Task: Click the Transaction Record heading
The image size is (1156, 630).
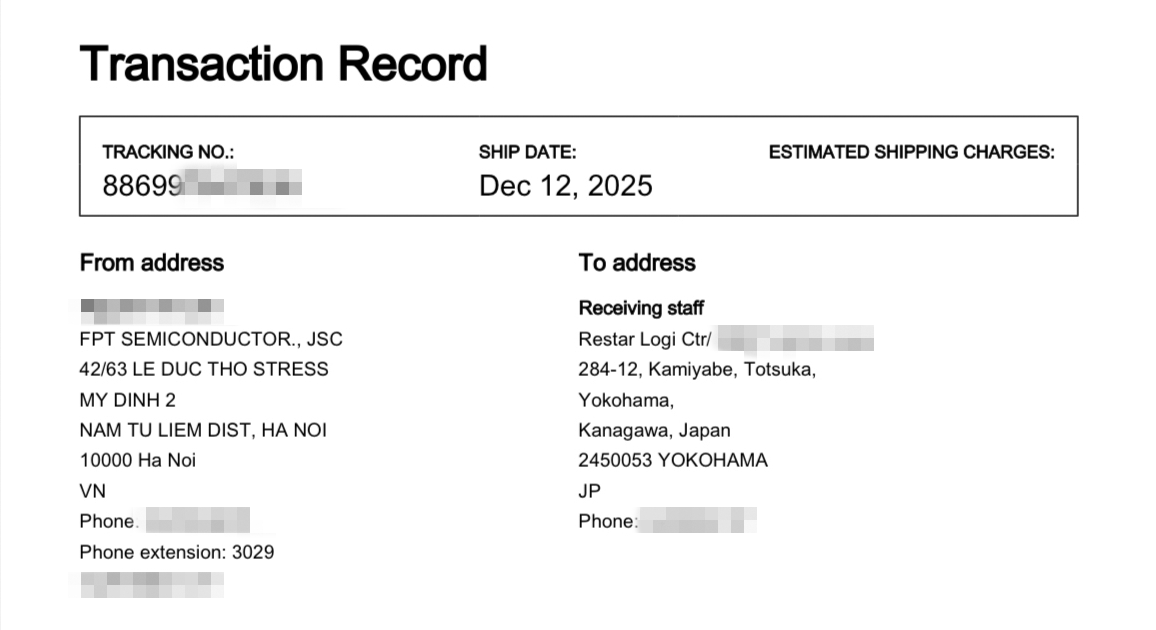Action: (283, 64)
